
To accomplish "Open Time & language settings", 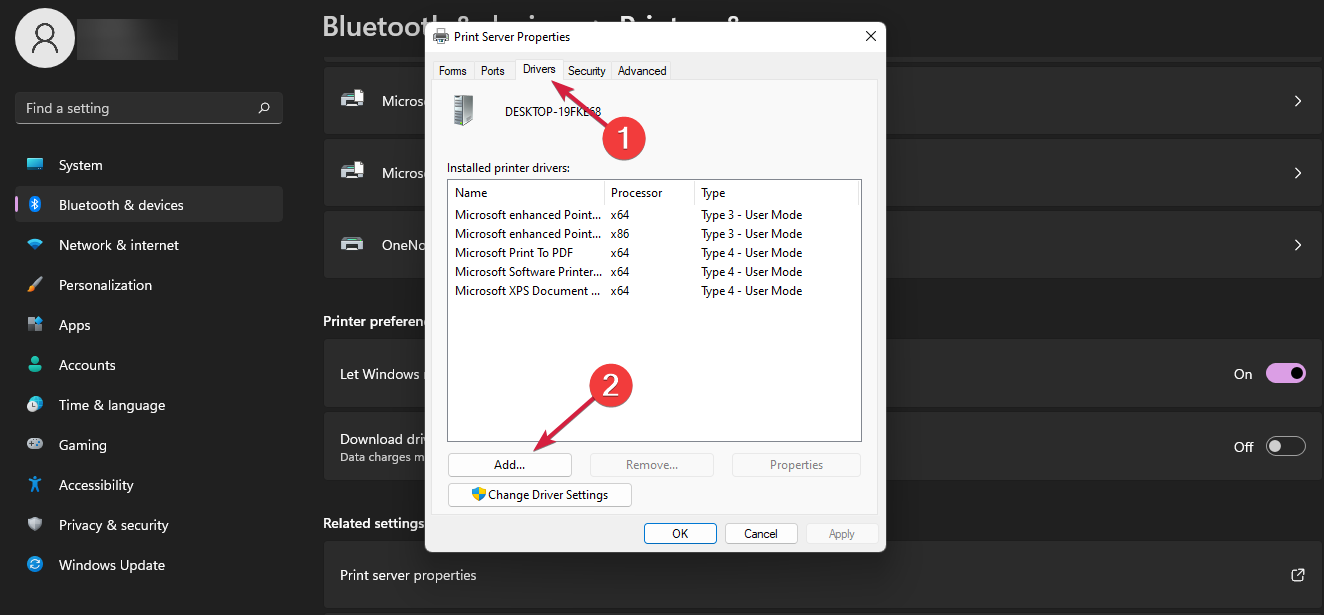I will 149,405.
